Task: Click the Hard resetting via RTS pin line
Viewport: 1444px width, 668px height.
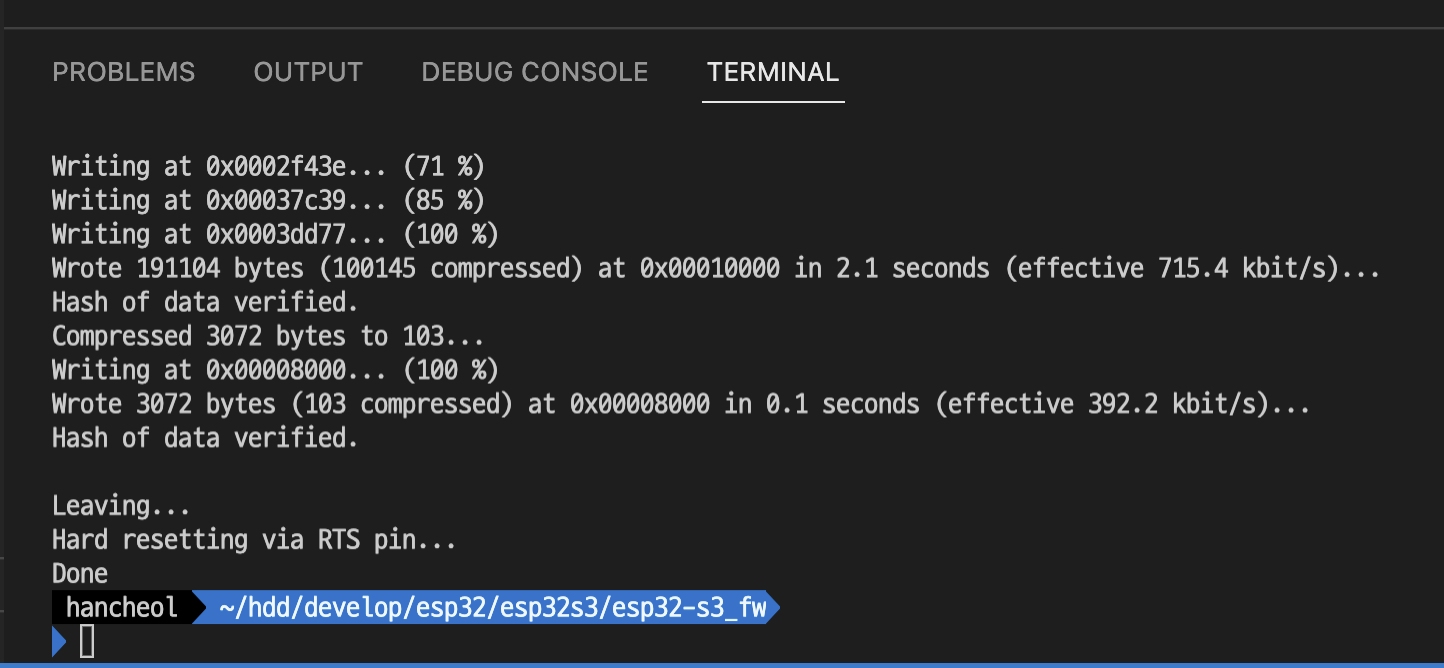Action: [253, 539]
